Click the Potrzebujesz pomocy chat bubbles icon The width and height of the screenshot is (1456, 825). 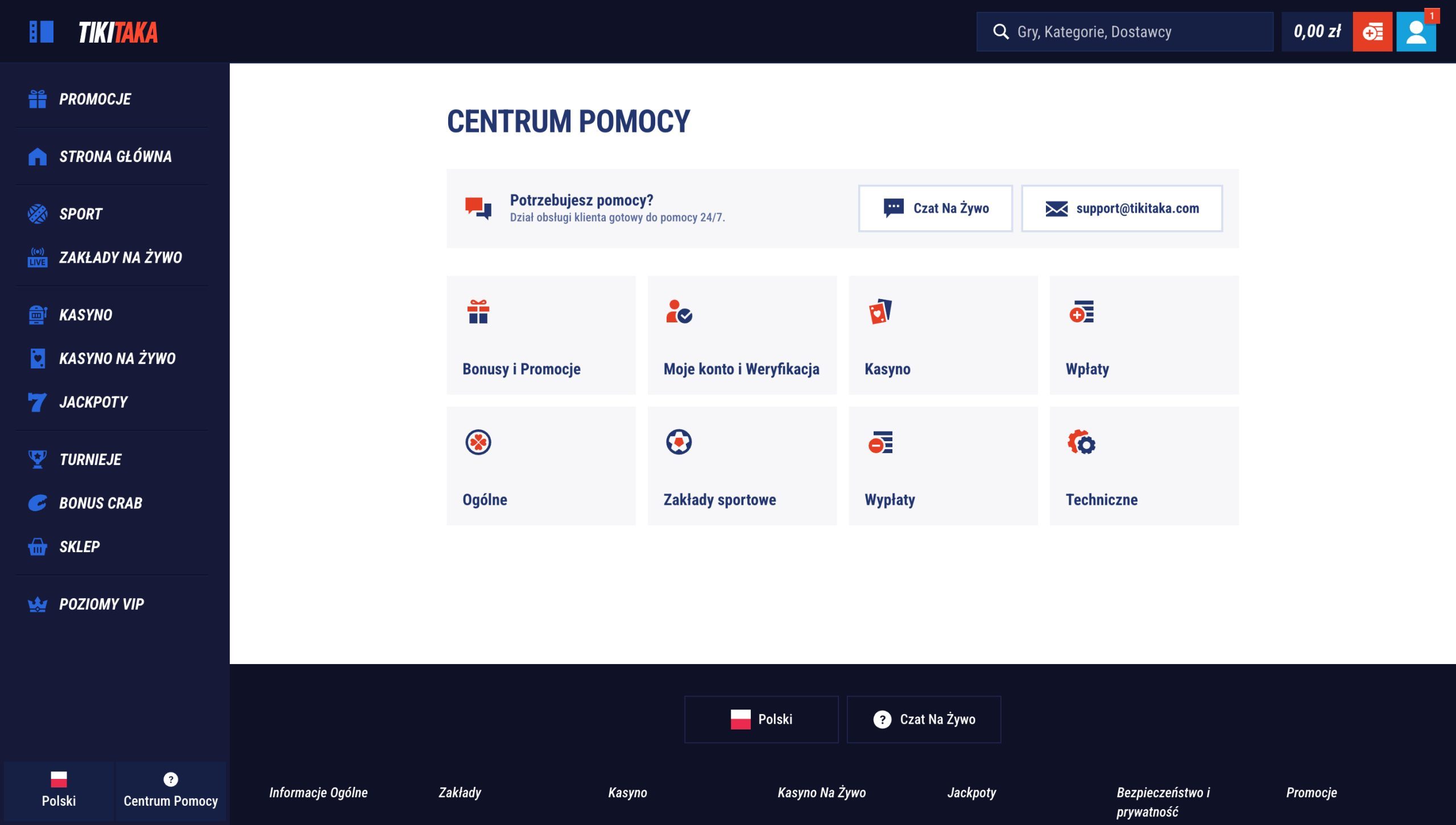point(478,208)
